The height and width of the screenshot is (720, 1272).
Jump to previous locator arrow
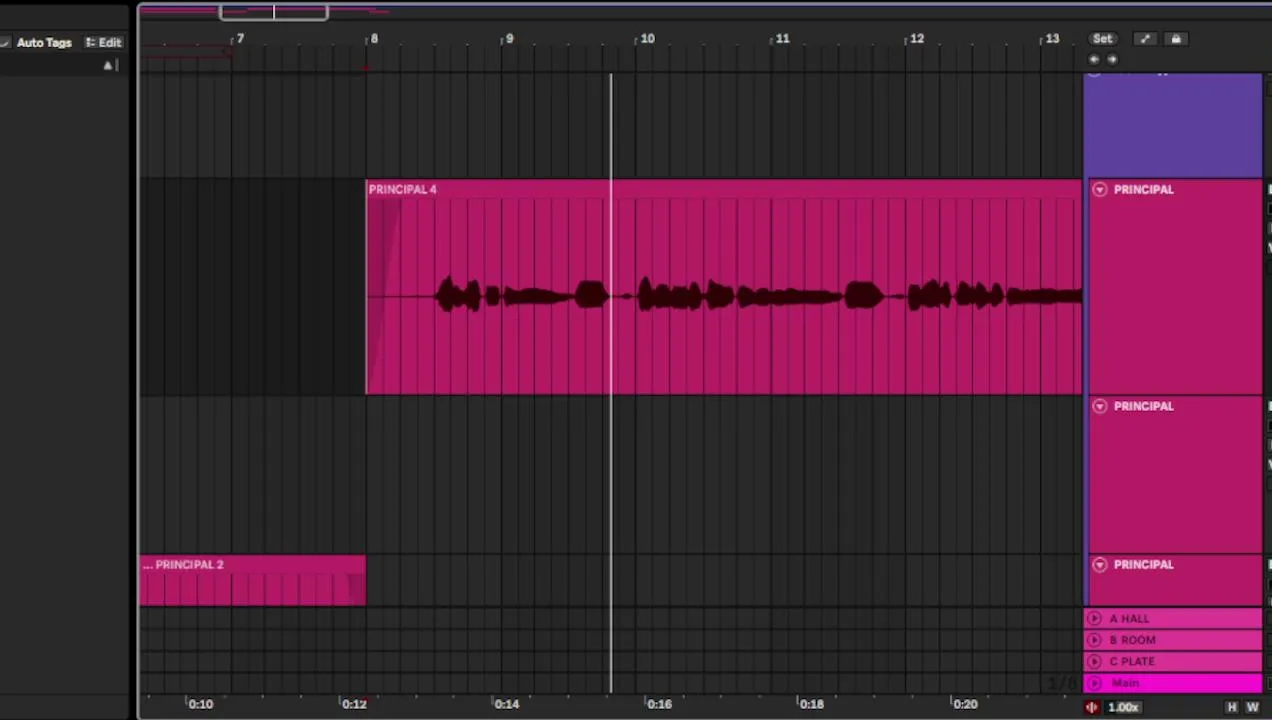tap(1094, 59)
